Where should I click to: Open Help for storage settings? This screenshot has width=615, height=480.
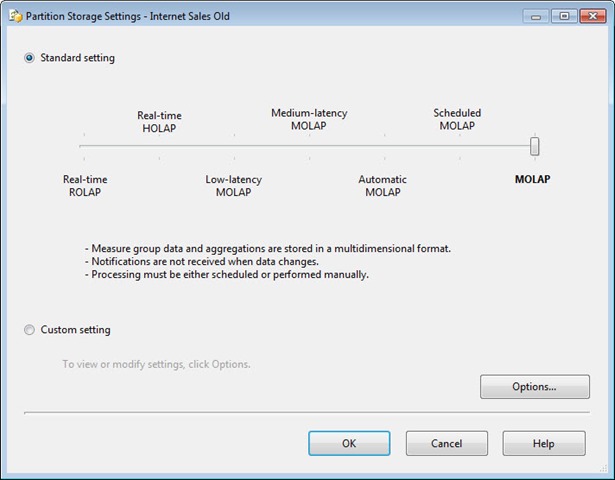pyautogui.click(x=543, y=443)
